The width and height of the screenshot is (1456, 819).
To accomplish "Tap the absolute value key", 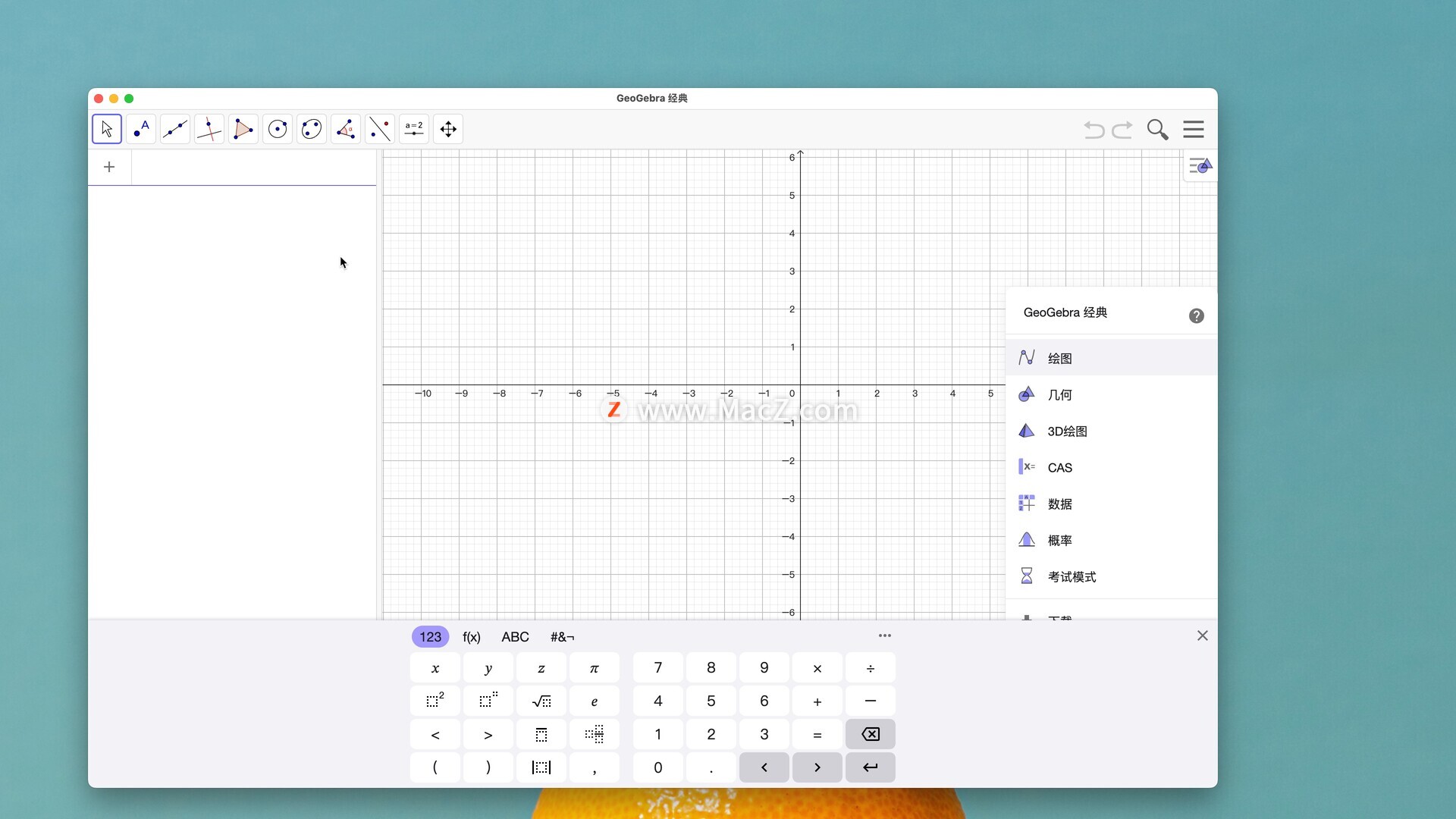I will 541,767.
